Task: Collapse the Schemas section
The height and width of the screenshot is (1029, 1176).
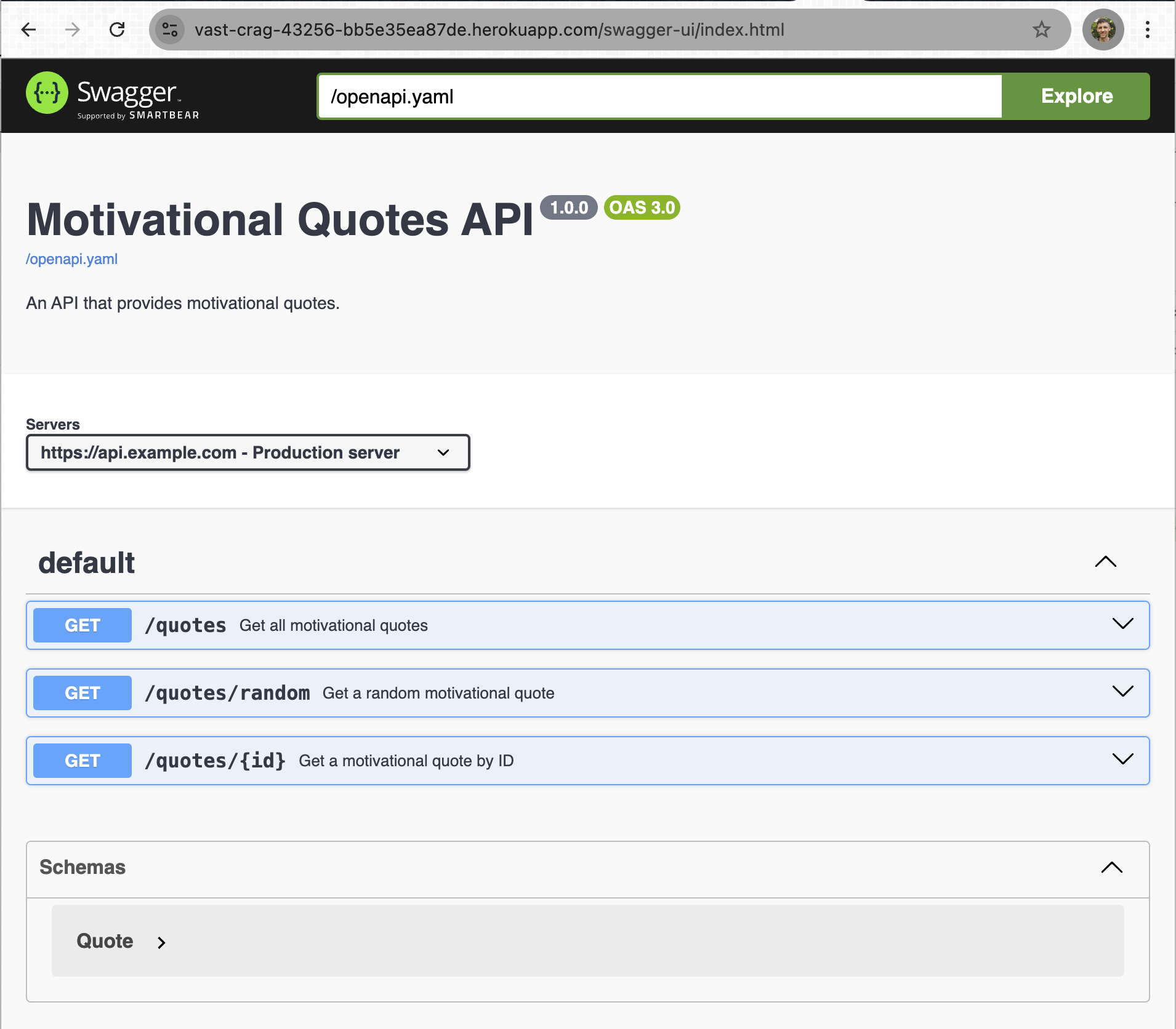Action: 1112,868
